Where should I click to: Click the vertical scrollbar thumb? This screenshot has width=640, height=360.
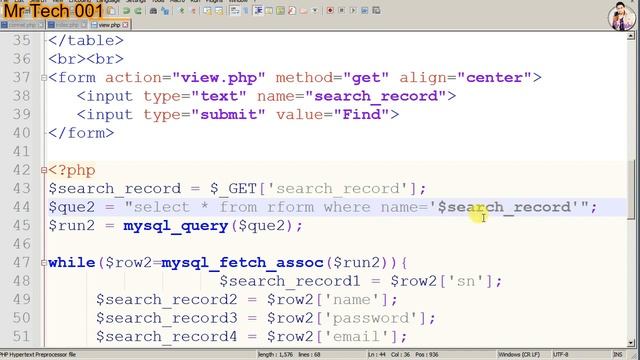631,190
